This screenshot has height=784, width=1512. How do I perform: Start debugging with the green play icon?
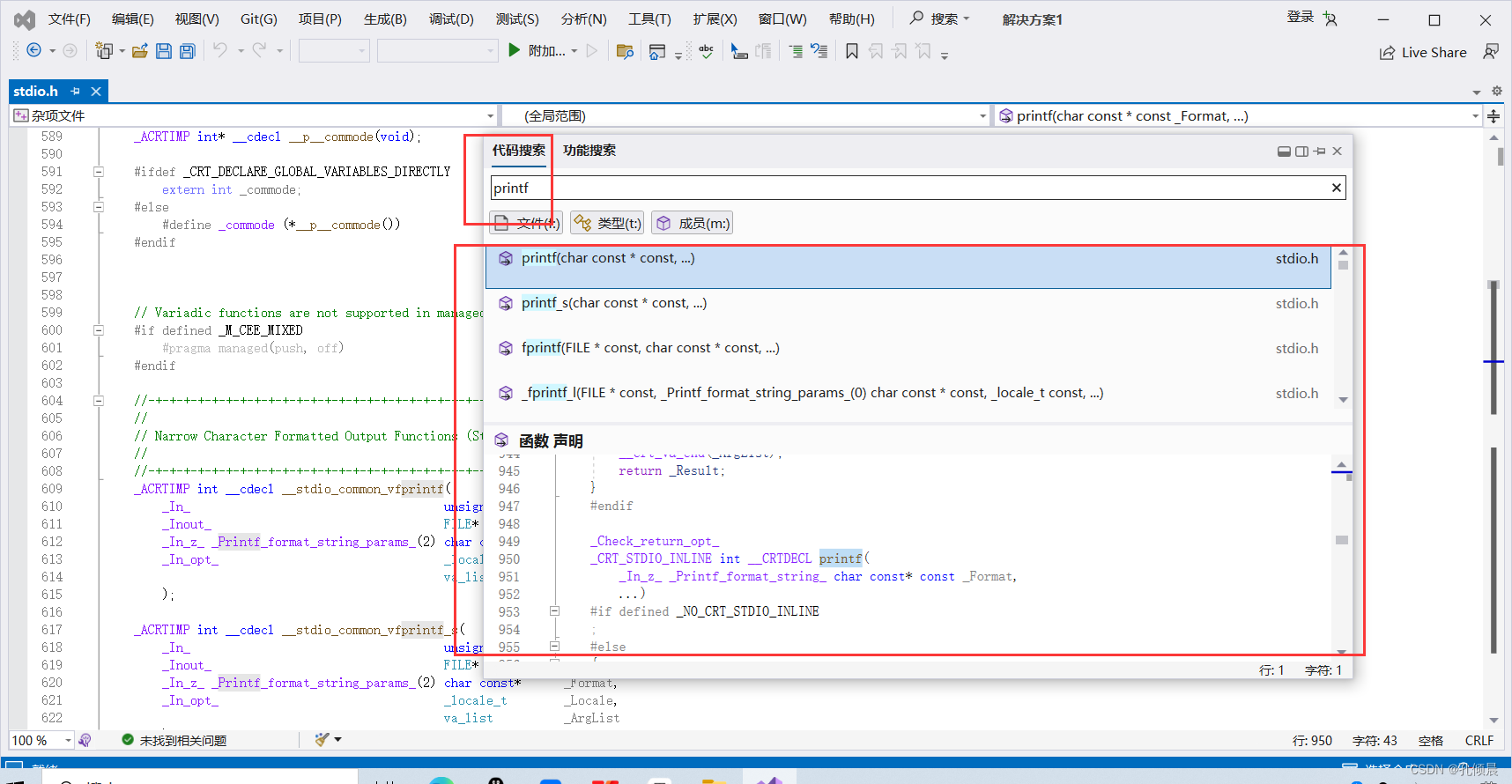(x=515, y=51)
